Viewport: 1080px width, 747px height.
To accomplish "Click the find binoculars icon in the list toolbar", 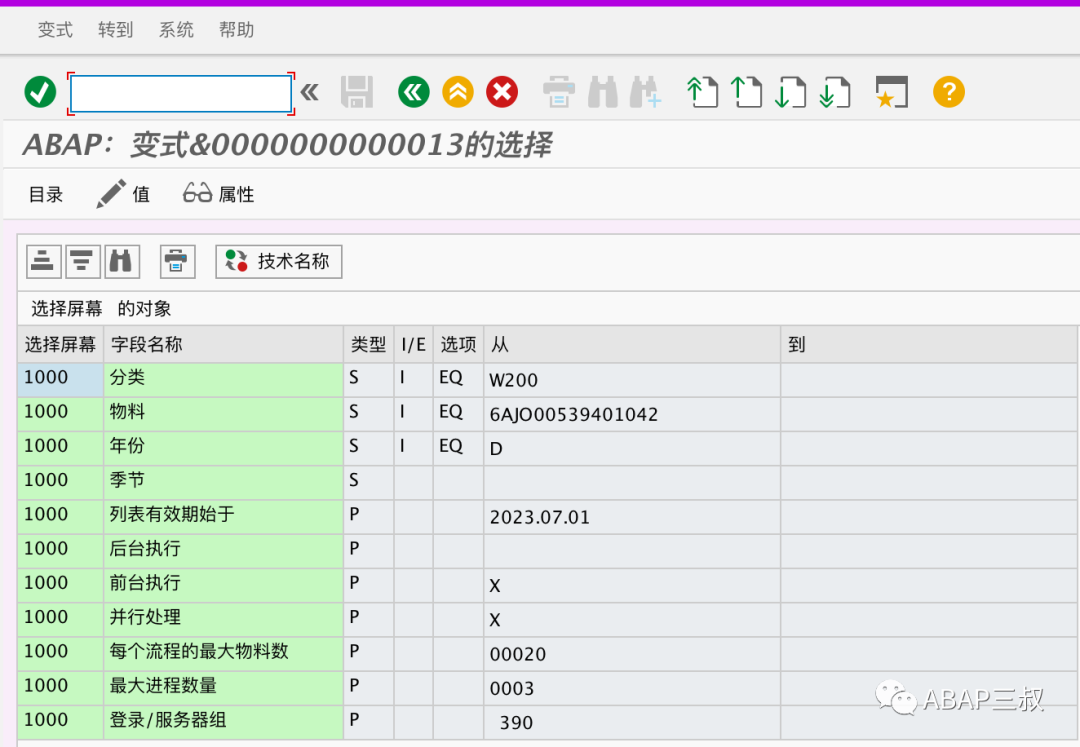I will (122, 262).
